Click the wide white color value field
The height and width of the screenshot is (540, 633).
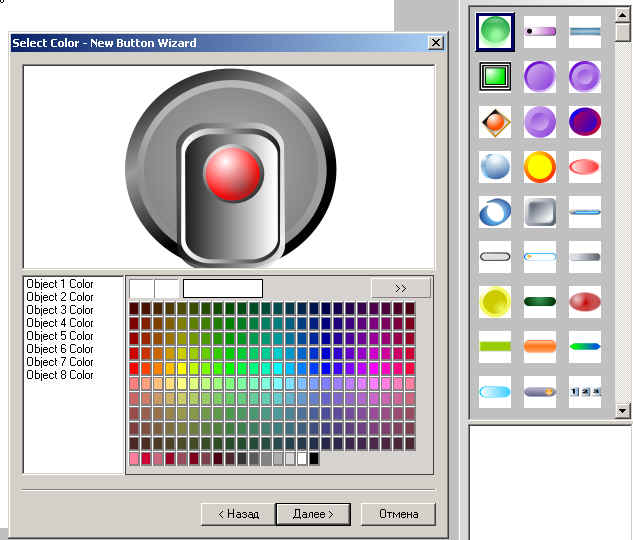223,288
